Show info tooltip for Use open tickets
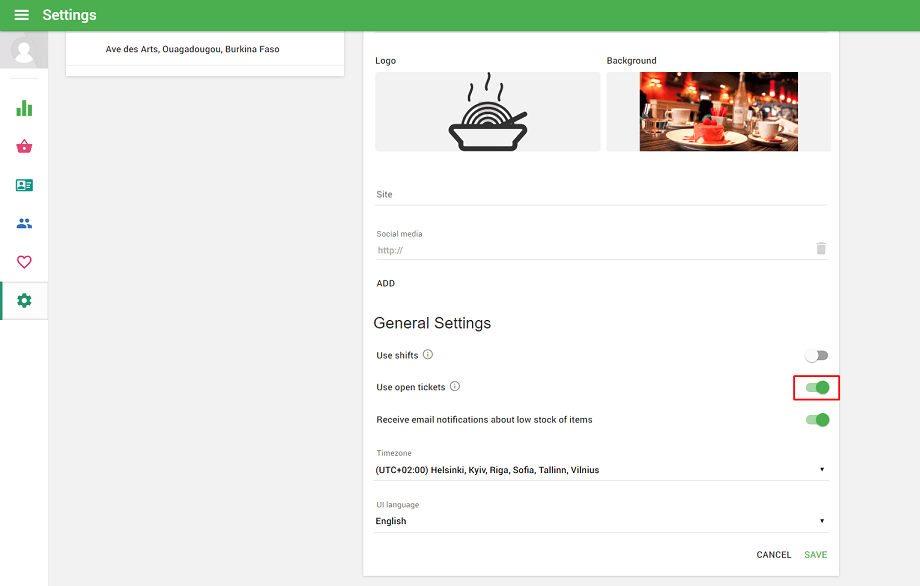 pos(455,386)
